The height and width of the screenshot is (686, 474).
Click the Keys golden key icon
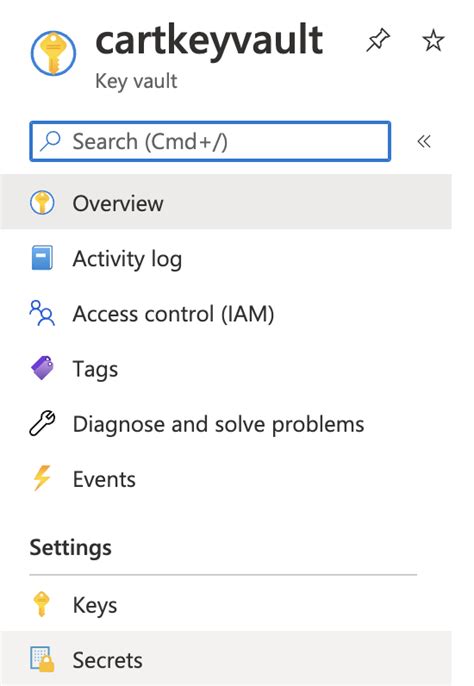(x=42, y=604)
